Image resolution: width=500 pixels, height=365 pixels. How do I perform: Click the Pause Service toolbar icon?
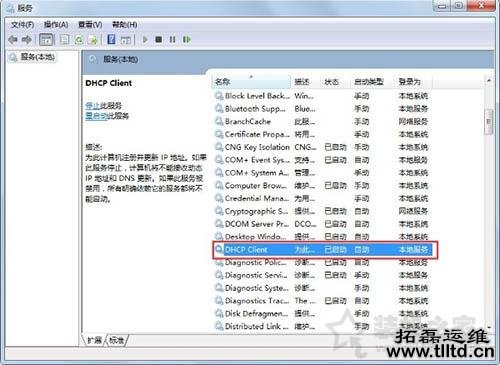click(172, 40)
